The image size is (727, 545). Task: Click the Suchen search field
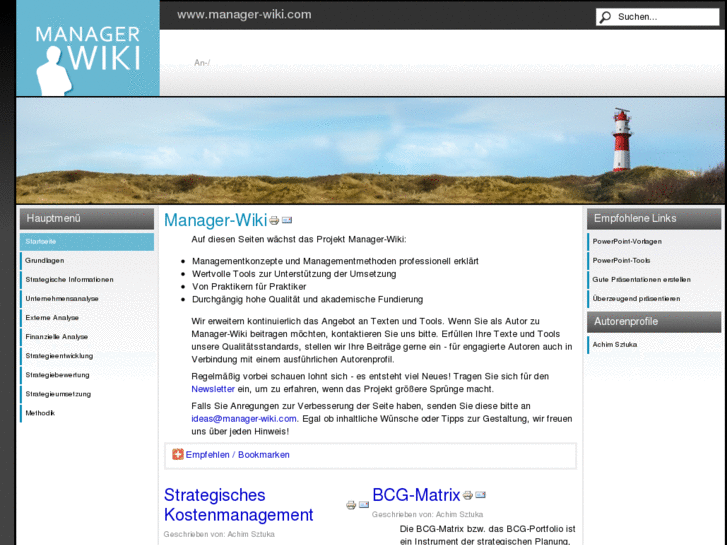657,17
